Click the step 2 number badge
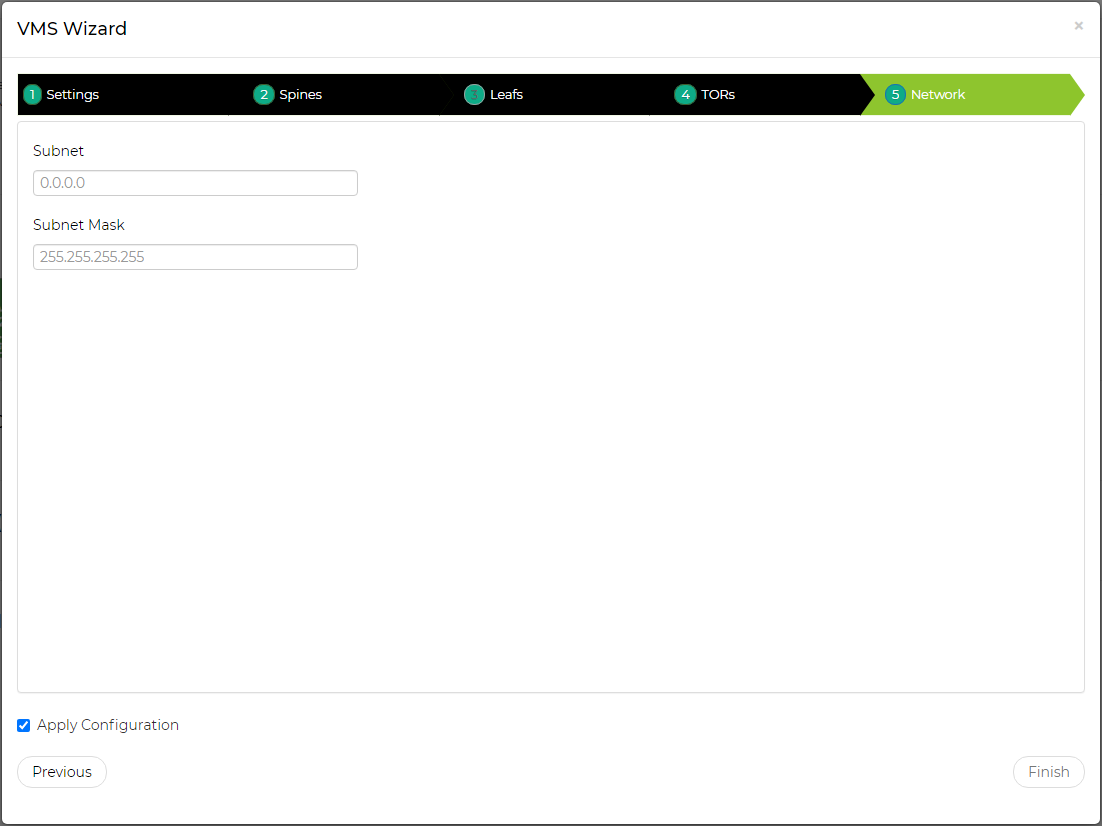 (x=264, y=95)
